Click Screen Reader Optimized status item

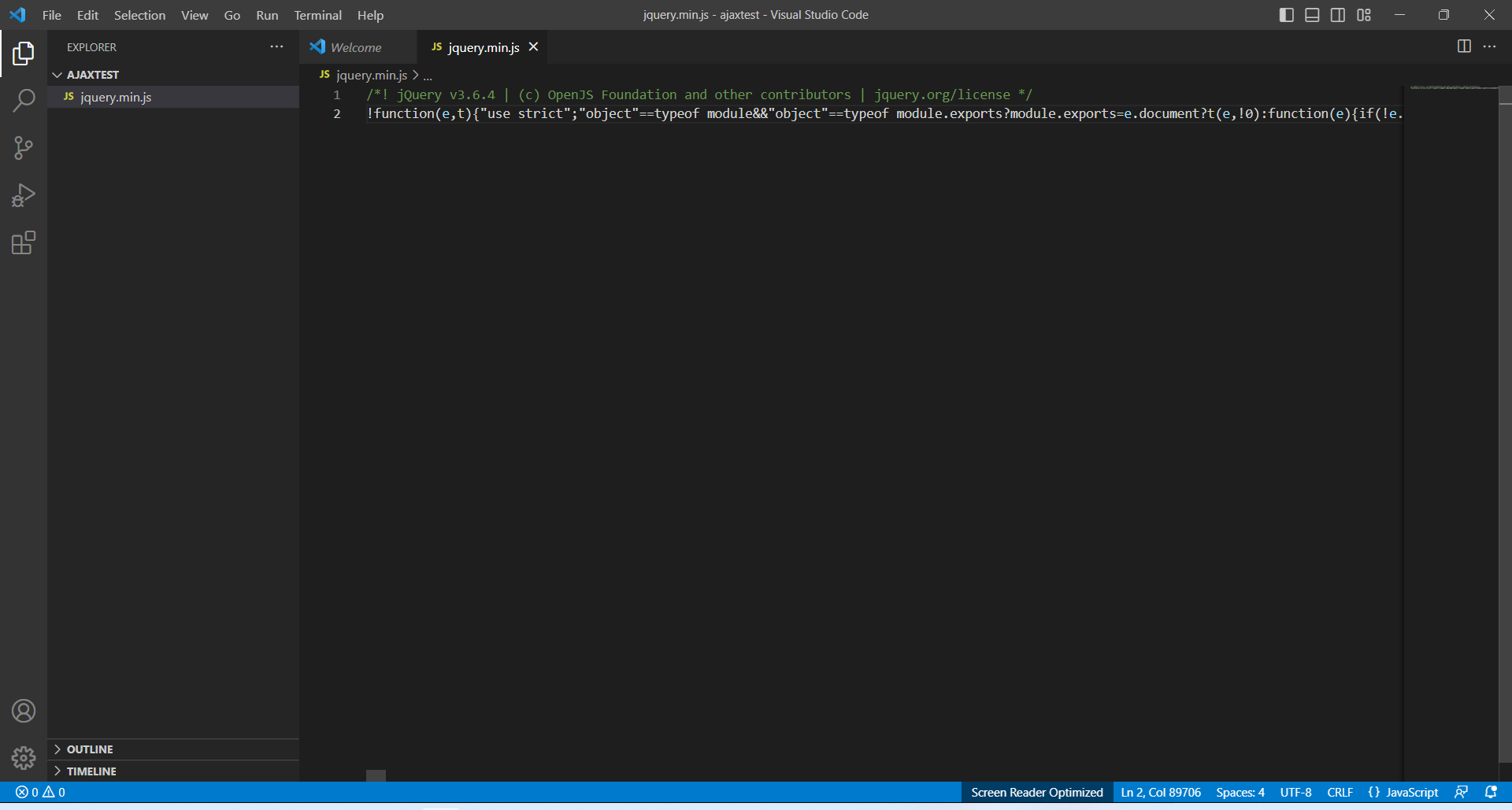click(x=1036, y=792)
